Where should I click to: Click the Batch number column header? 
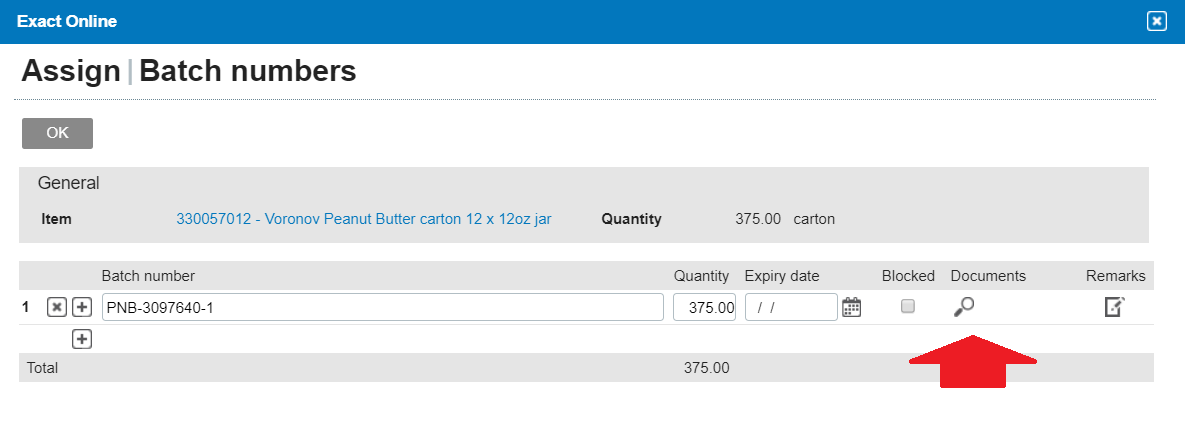tap(148, 276)
